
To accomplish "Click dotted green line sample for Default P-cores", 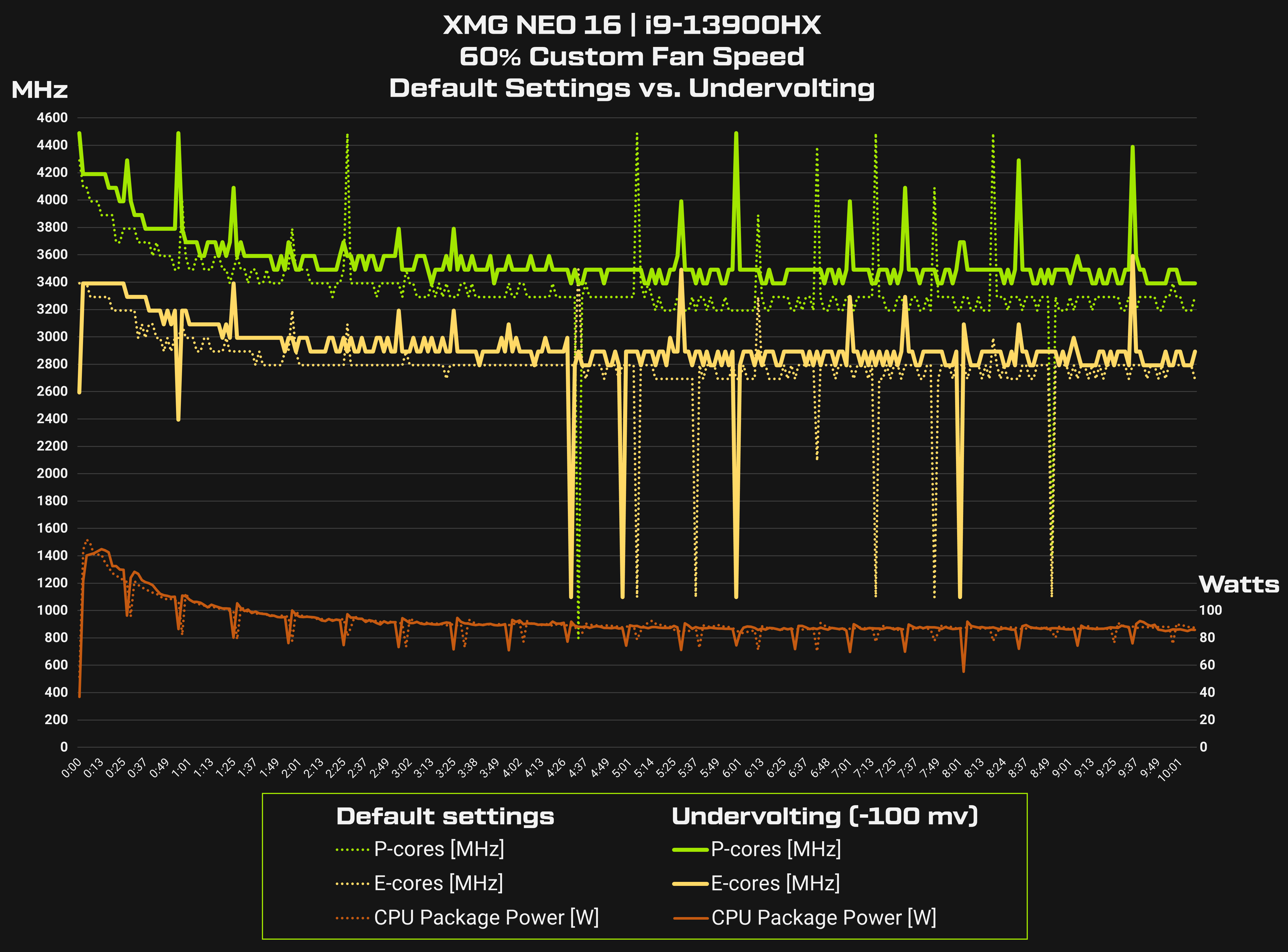I will (x=352, y=850).
